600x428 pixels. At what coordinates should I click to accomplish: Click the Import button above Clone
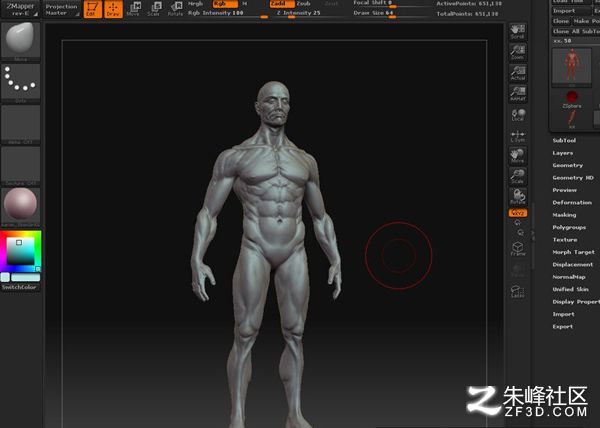pyautogui.click(x=571, y=11)
